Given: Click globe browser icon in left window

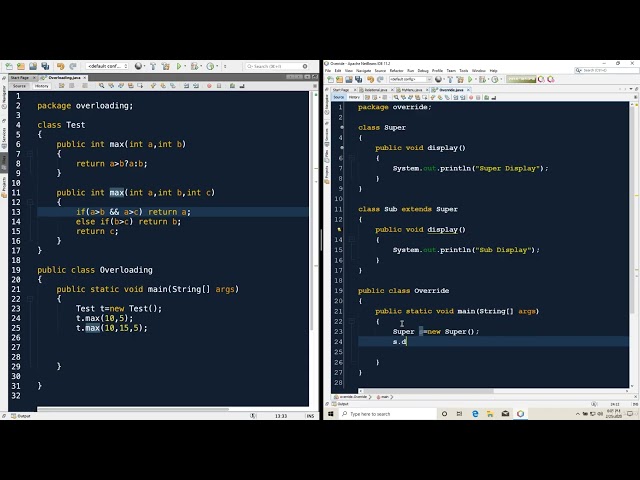Looking at the screenshot, I should tap(138, 66).
